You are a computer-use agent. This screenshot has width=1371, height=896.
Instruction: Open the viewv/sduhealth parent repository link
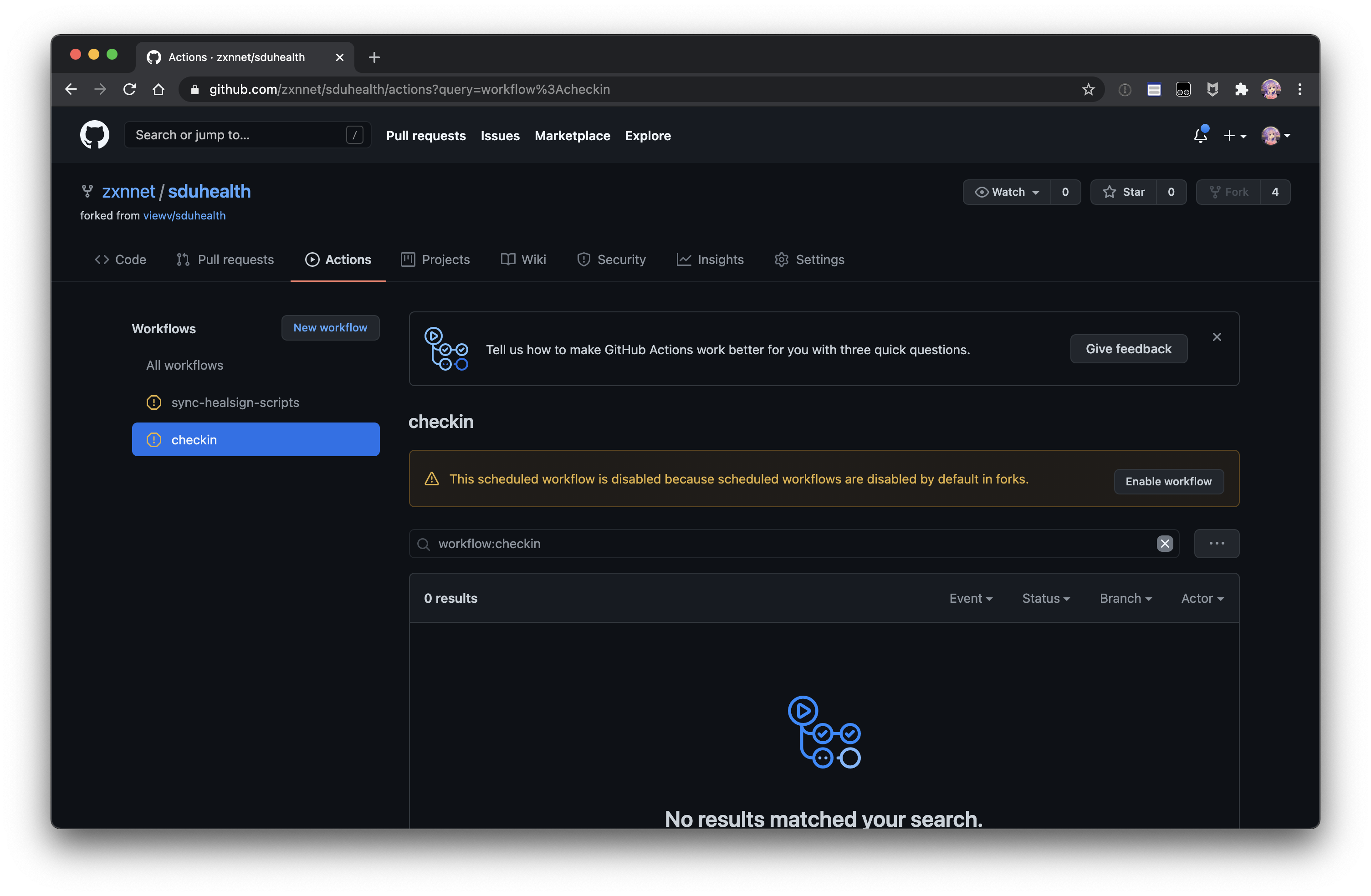[x=184, y=215]
